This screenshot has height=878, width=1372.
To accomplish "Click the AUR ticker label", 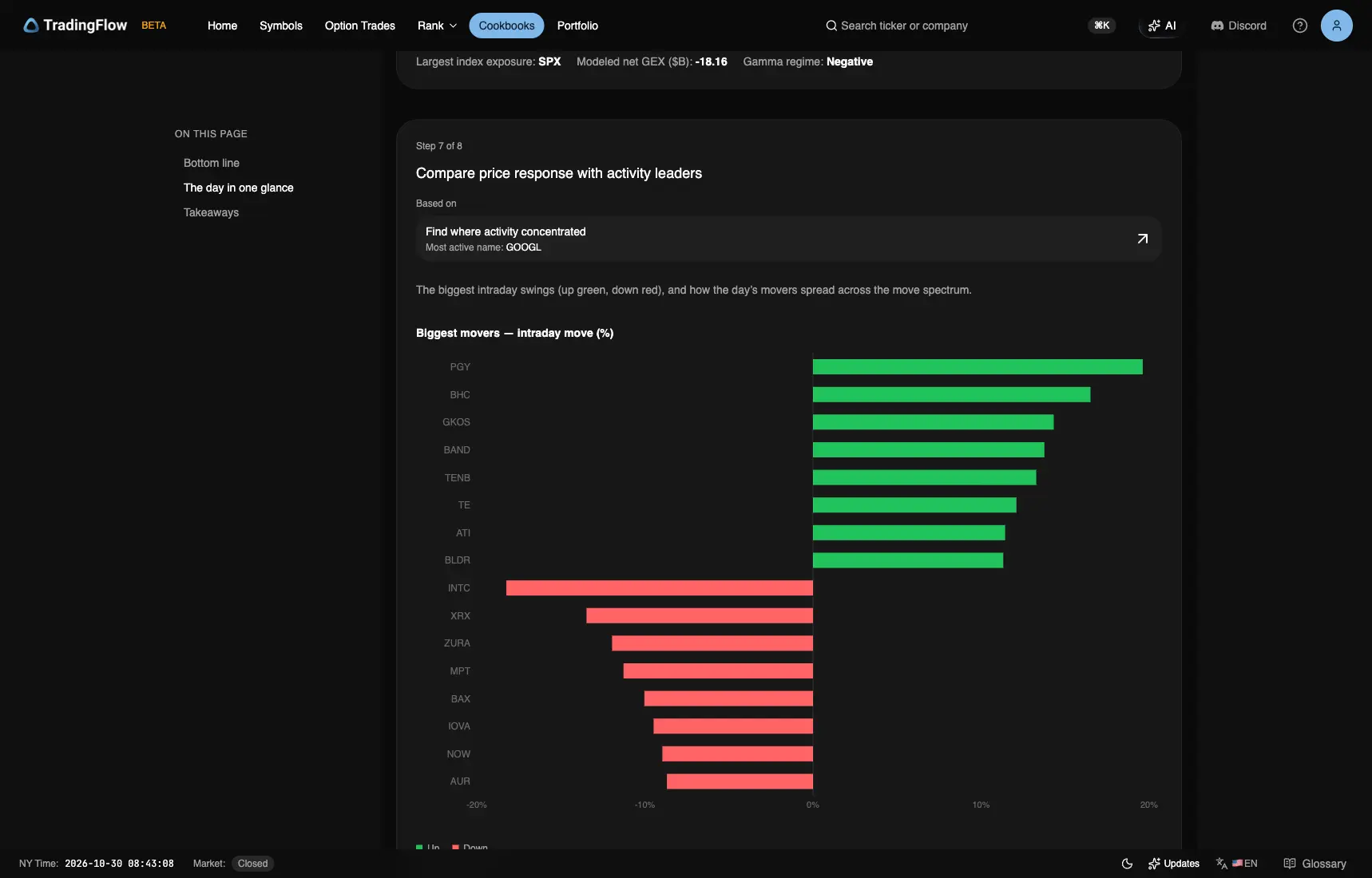I will coord(460,781).
